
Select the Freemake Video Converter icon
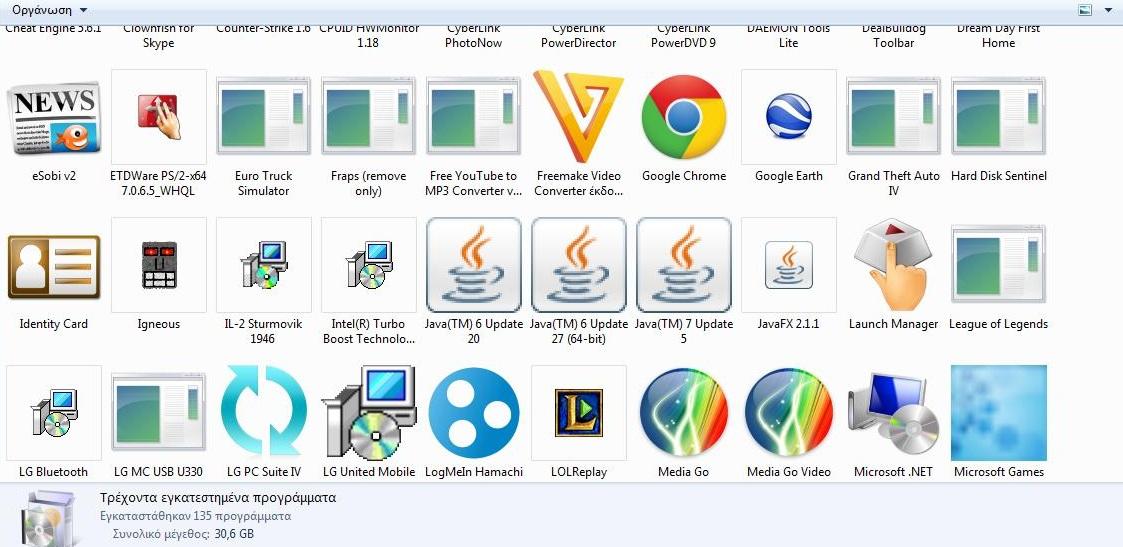click(x=579, y=117)
